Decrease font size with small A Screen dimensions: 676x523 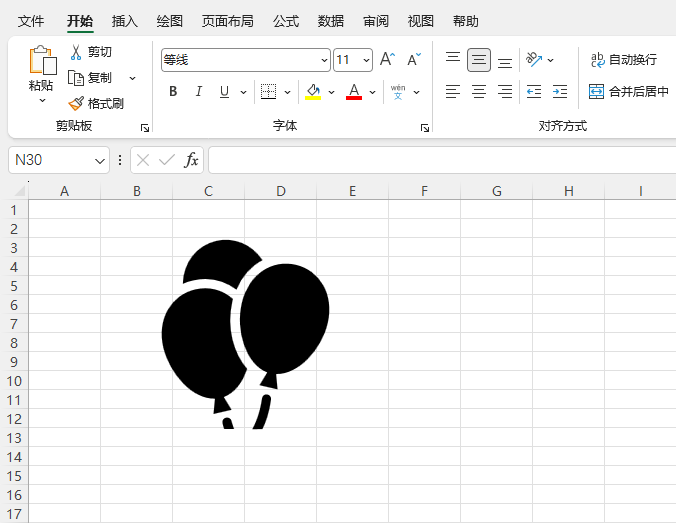click(x=414, y=59)
